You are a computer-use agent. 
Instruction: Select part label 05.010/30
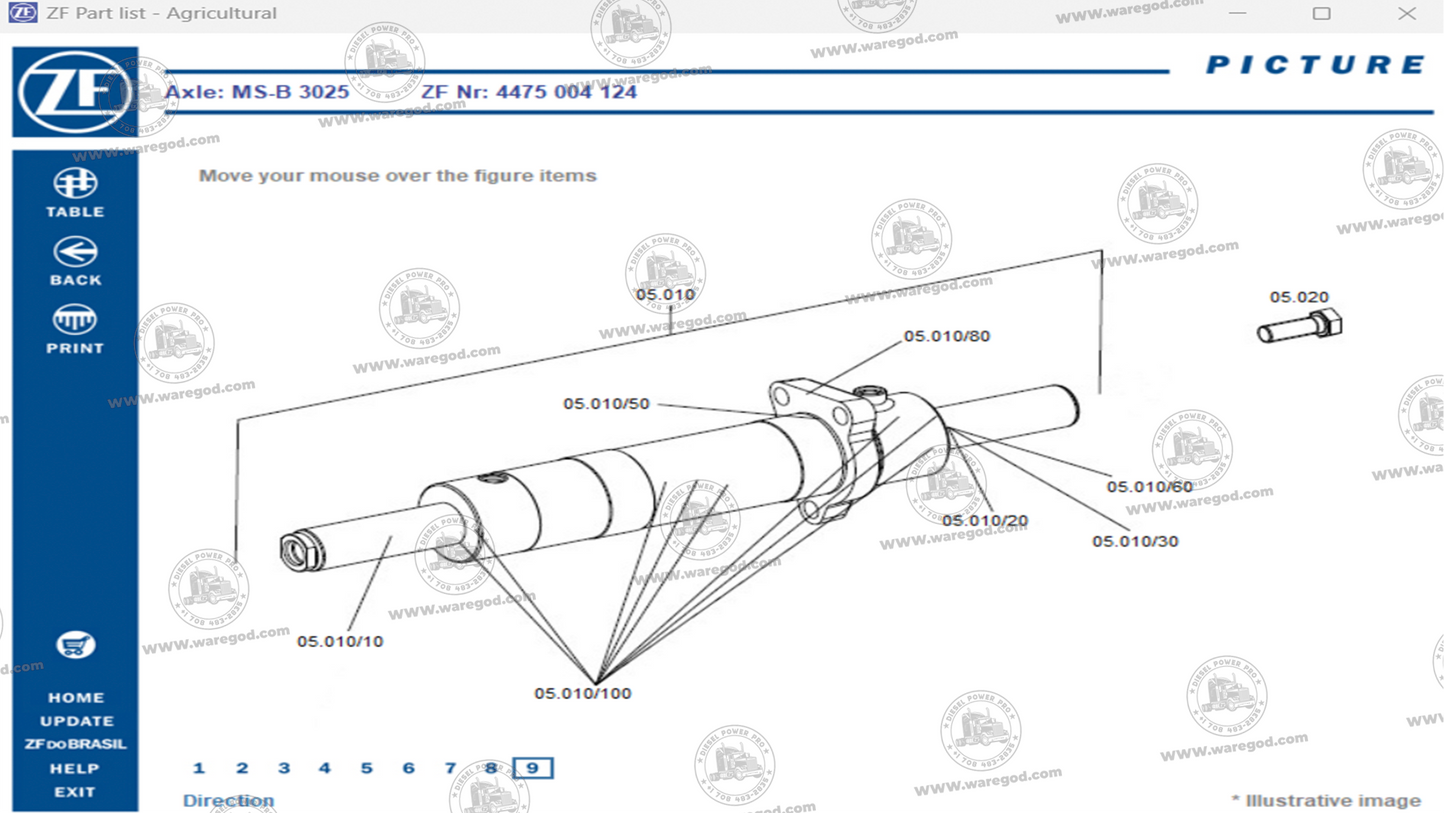point(1135,541)
